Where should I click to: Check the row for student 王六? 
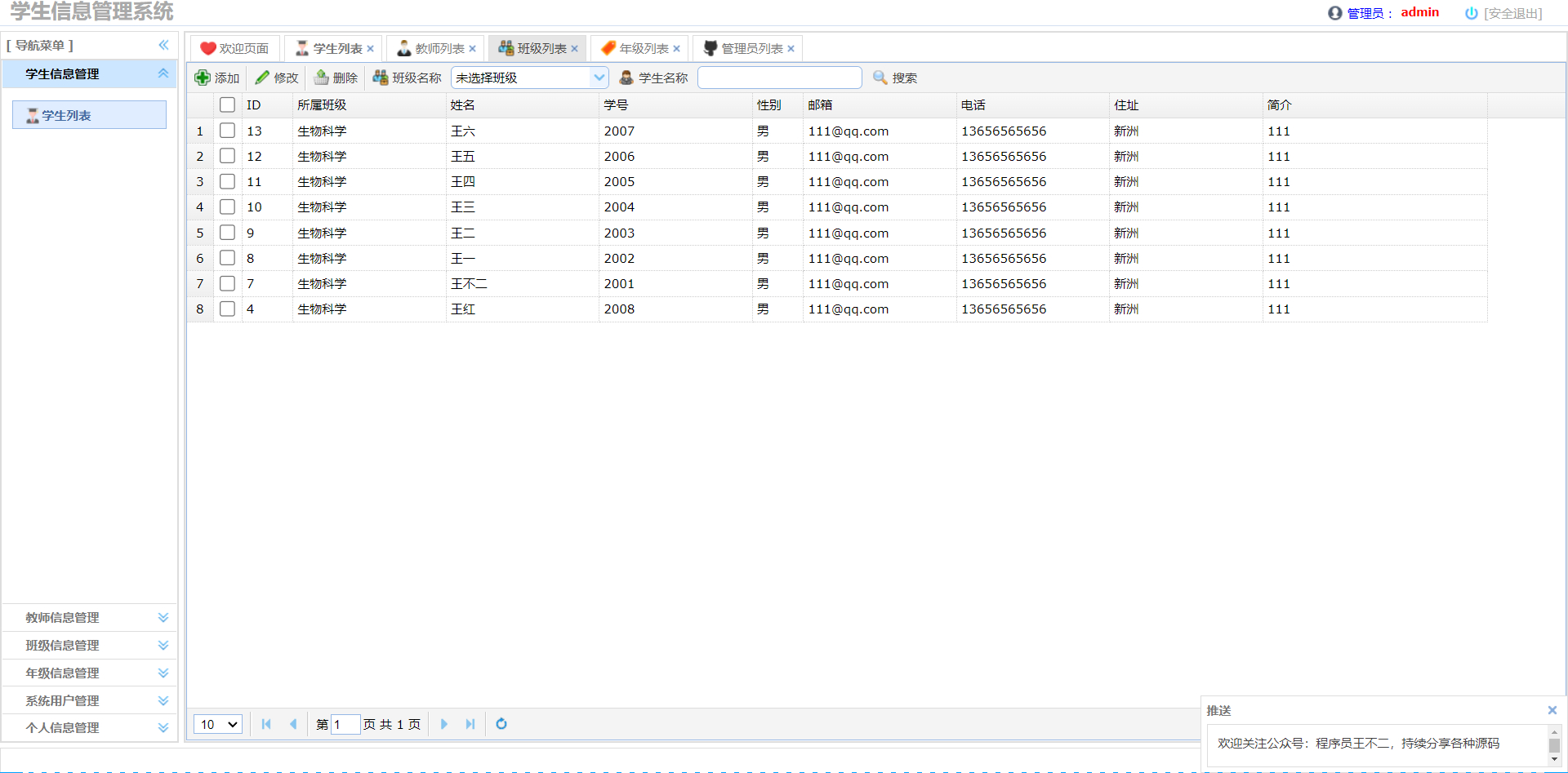pyautogui.click(x=227, y=131)
